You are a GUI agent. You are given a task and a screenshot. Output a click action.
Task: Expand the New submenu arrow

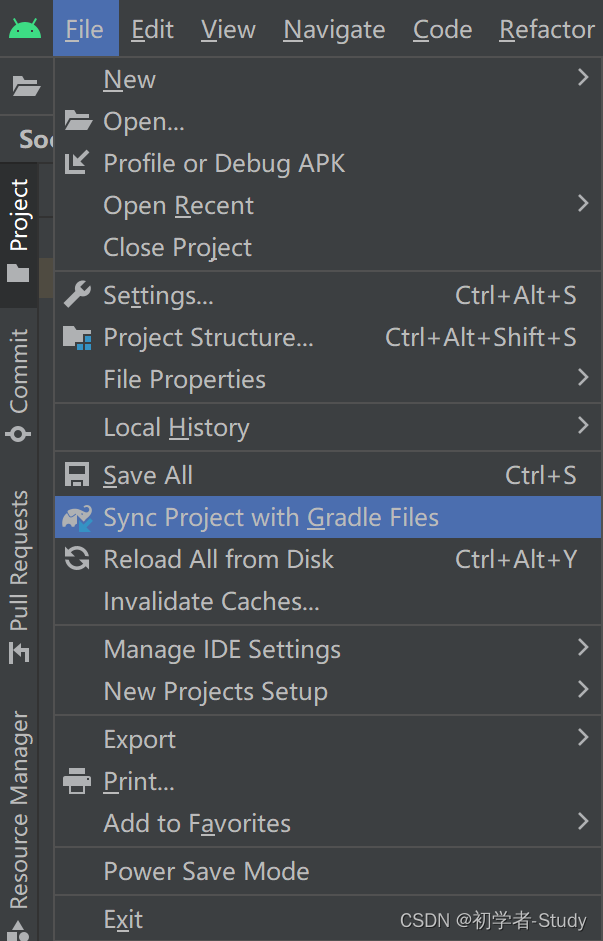coord(583,77)
